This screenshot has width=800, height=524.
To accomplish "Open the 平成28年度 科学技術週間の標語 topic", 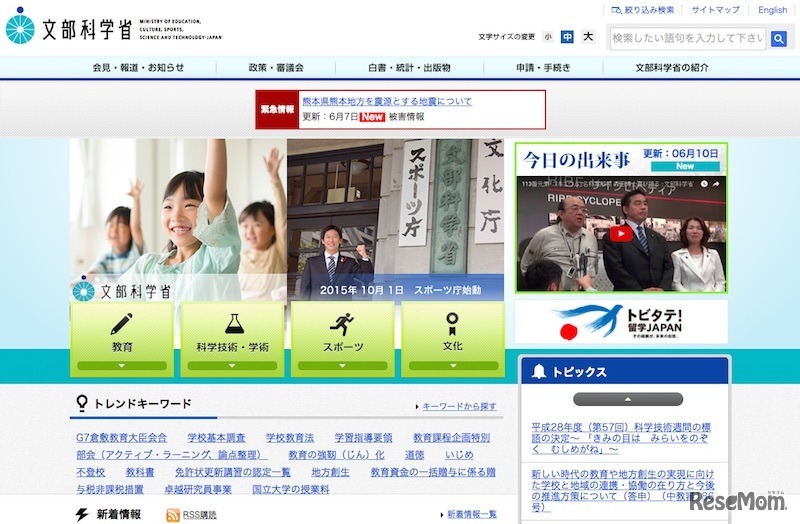I will click(x=621, y=438).
